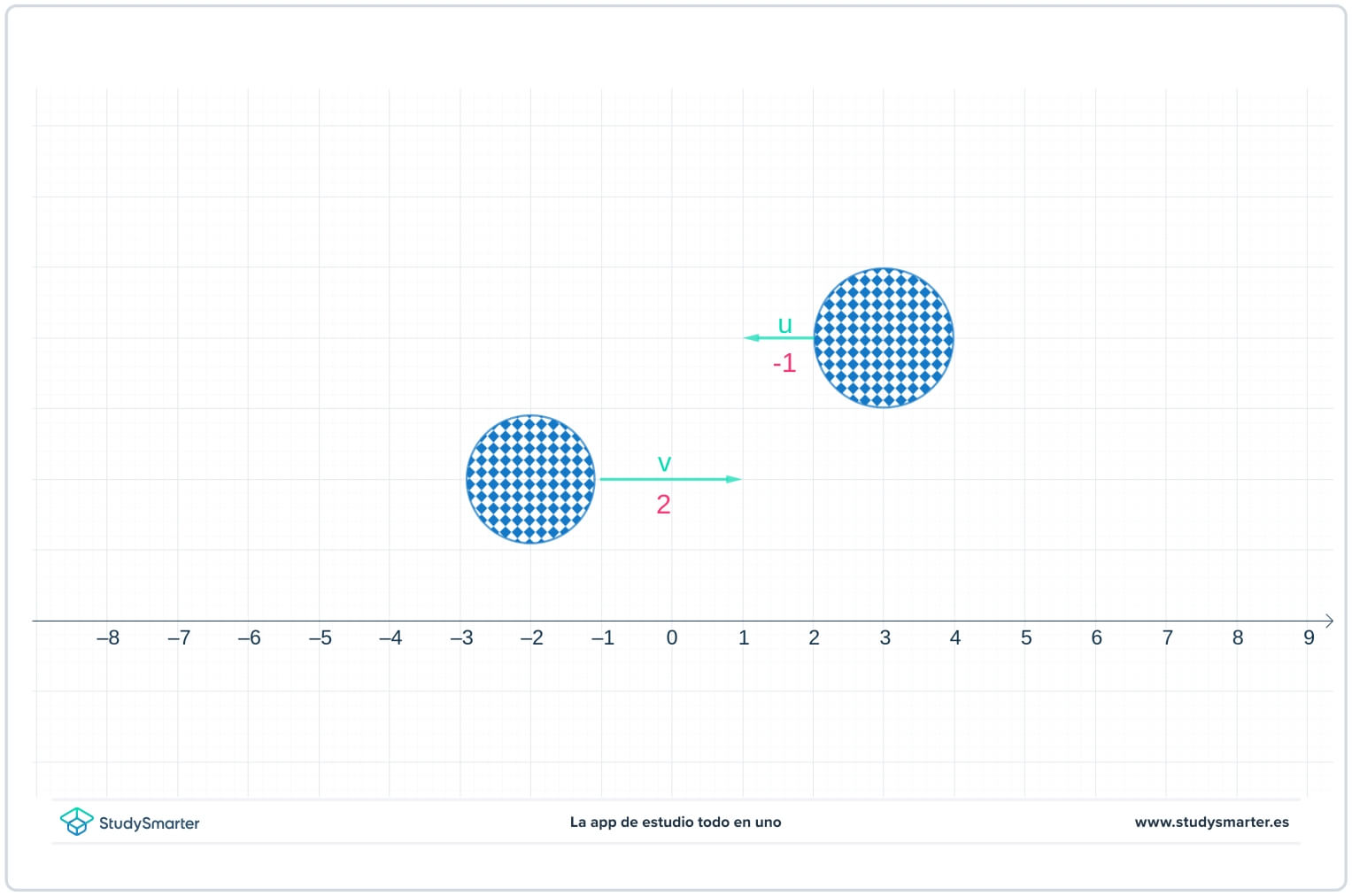Click the number 0 on the axis
The height and width of the screenshot is (896, 1352).
coord(672,637)
